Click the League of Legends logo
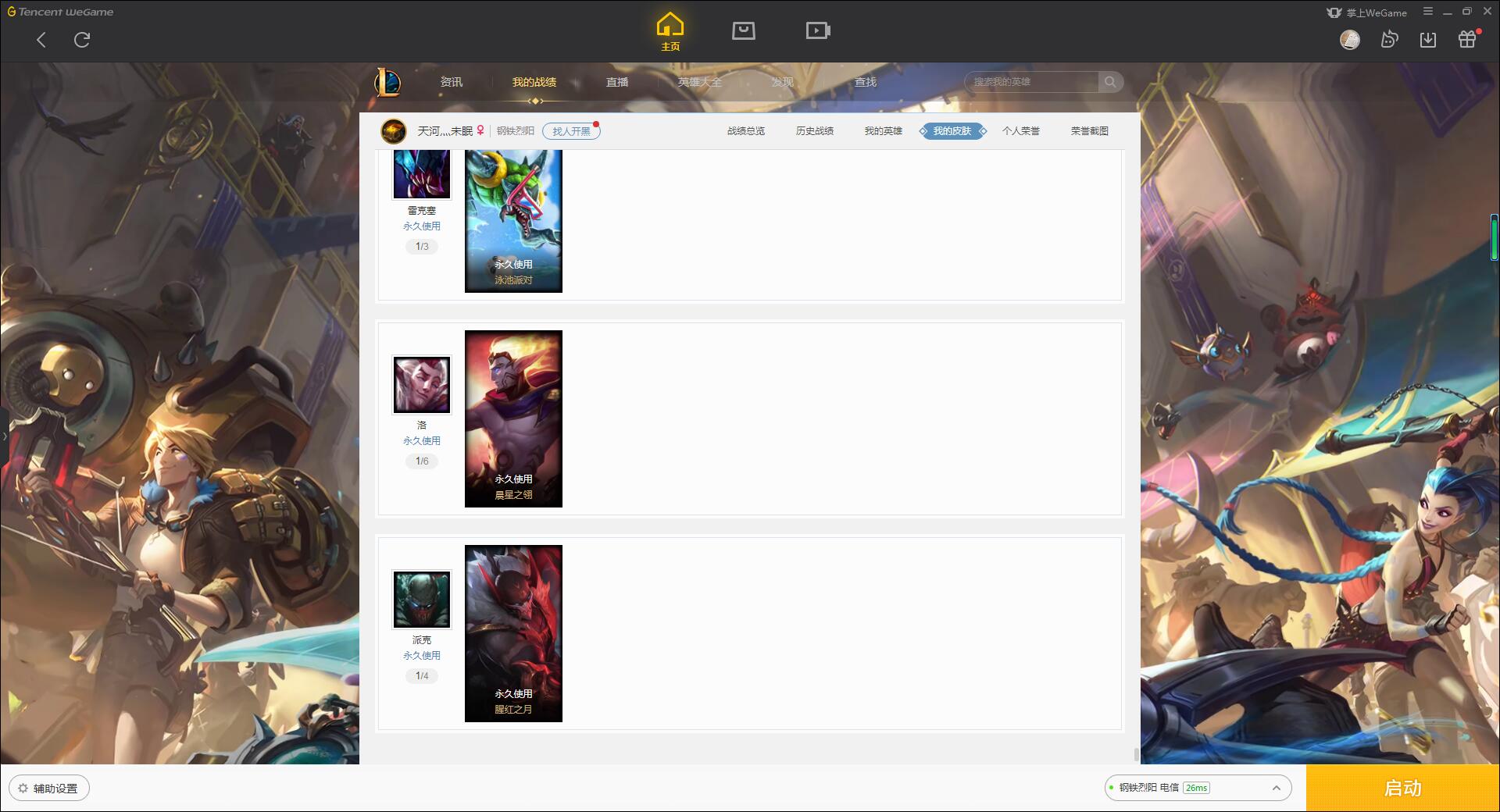Screen dimensions: 1500x812 (x=387, y=82)
